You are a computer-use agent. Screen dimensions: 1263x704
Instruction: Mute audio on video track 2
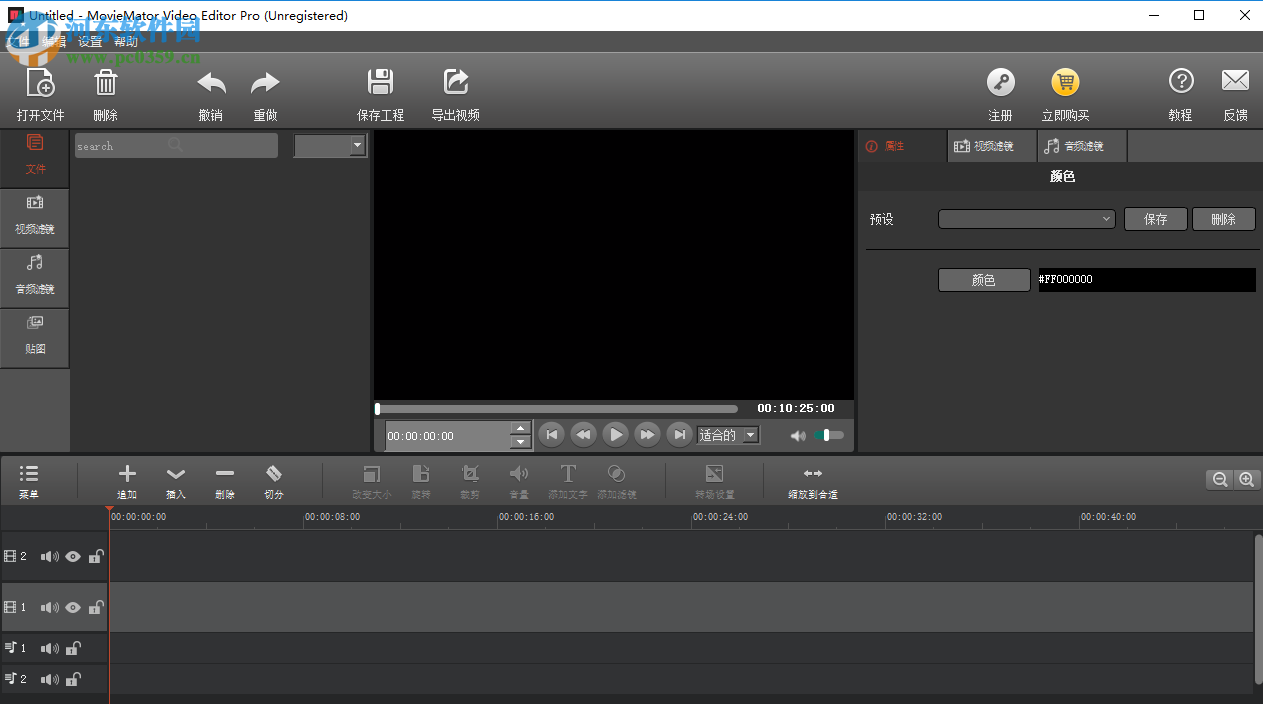click(49, 556)
